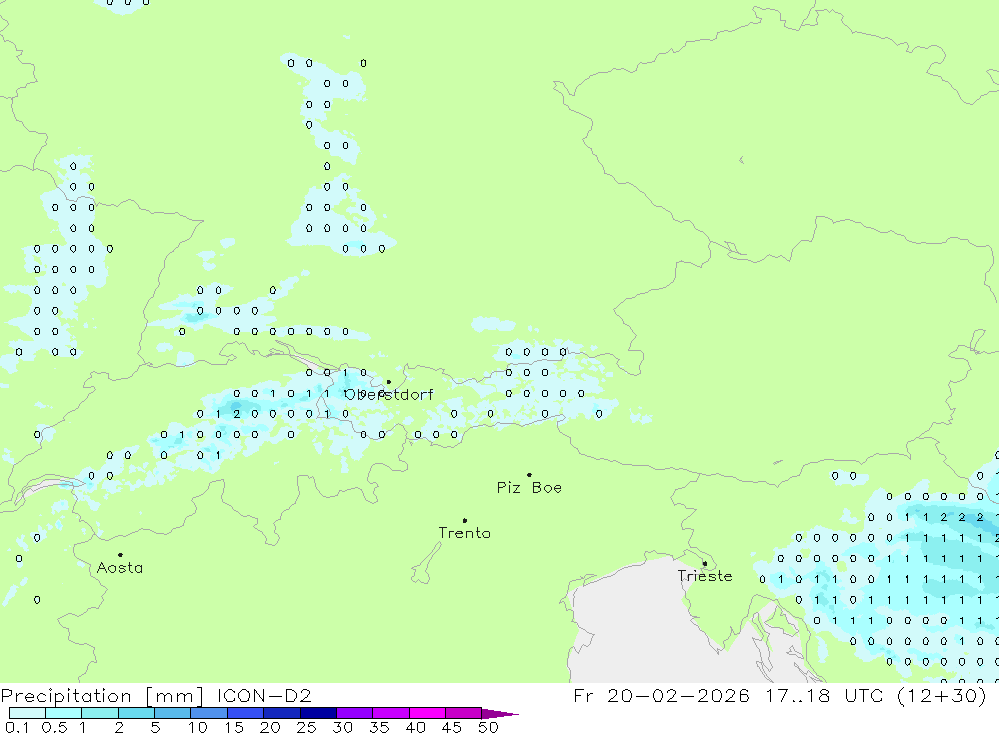Click the '45' legend scale value

click(452, 727)
